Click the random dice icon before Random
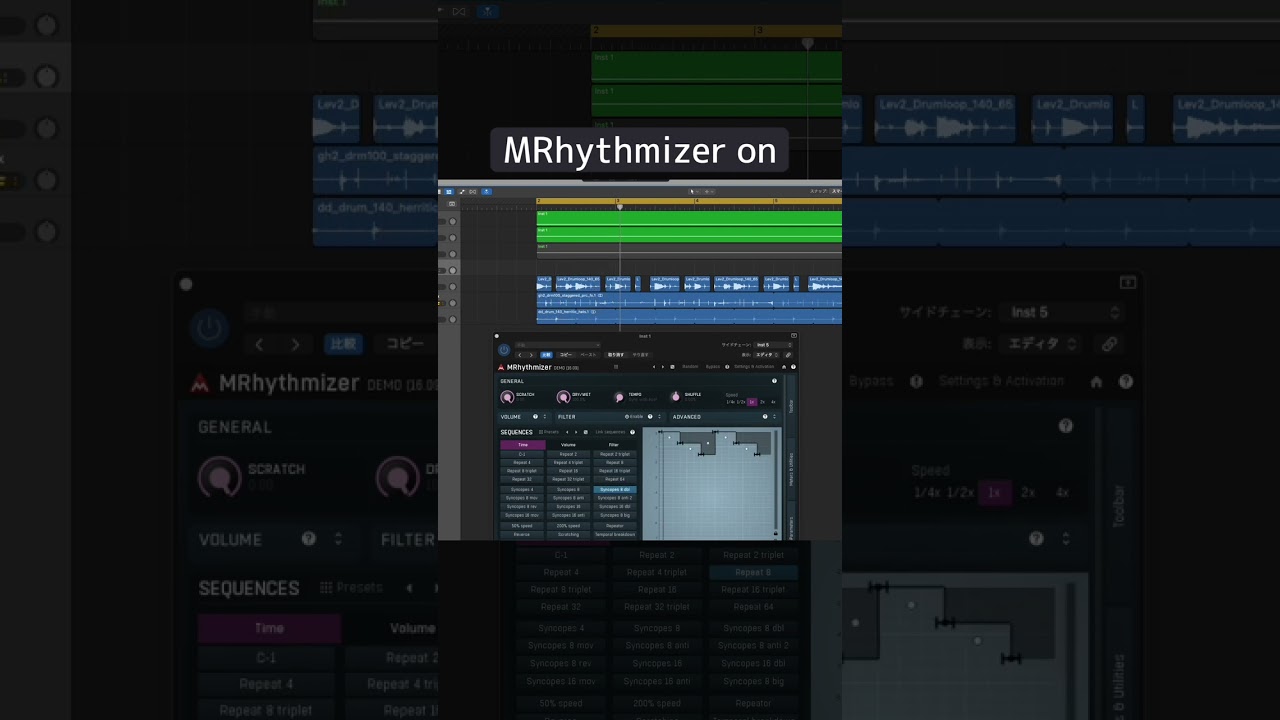Viewport: 1280px width, 720px height. (672, 367)
